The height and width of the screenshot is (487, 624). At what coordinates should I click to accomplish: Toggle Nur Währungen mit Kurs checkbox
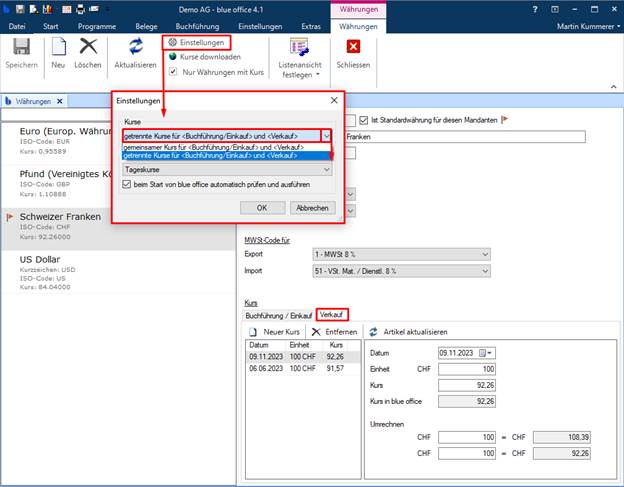coord(173,72)
